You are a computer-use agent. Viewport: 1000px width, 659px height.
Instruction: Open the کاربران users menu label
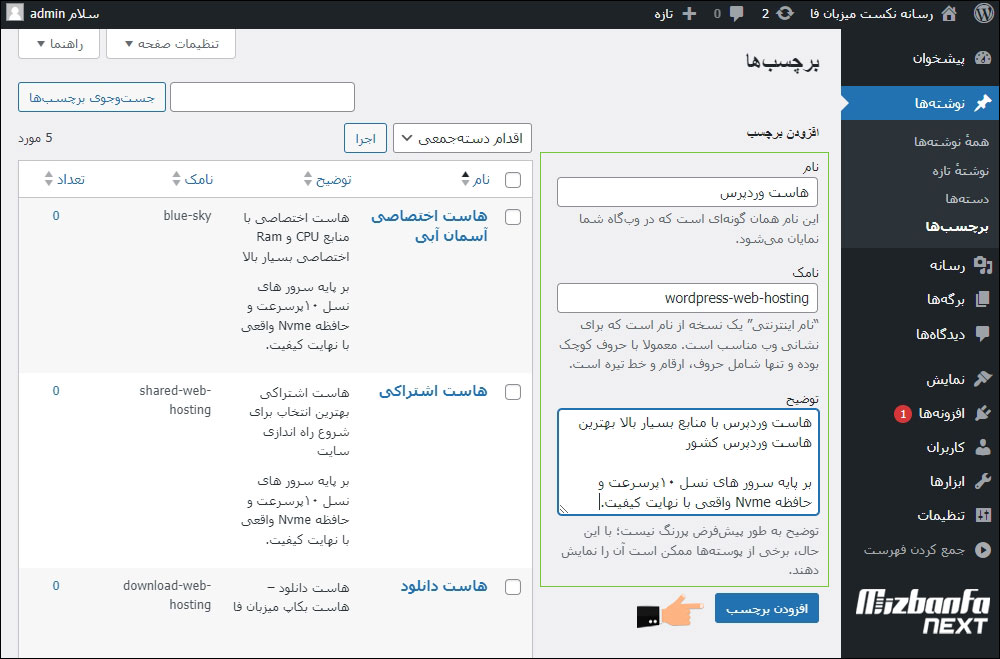pos(946,448)
